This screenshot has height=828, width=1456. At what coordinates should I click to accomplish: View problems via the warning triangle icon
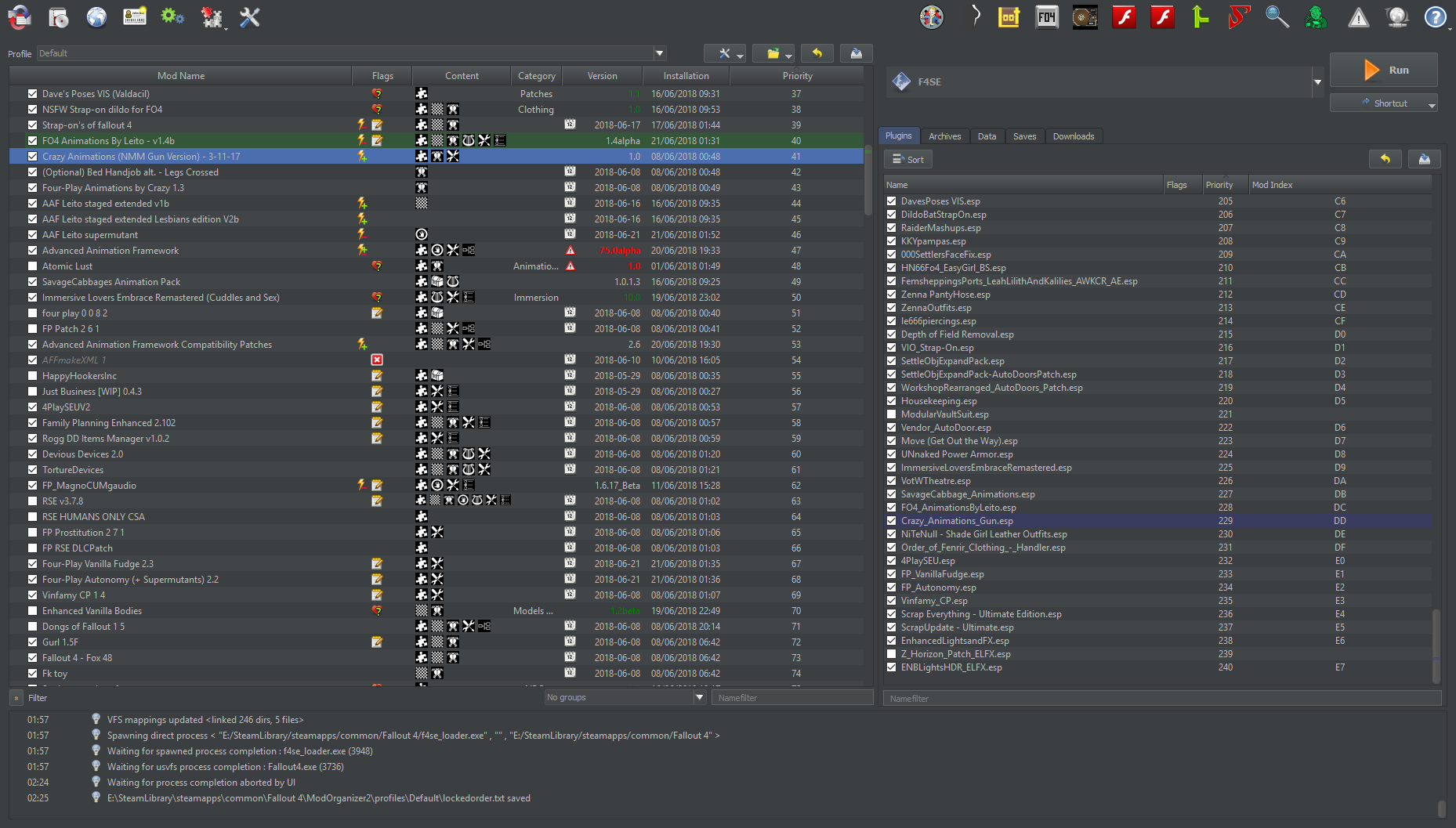tap(1358, 17)
